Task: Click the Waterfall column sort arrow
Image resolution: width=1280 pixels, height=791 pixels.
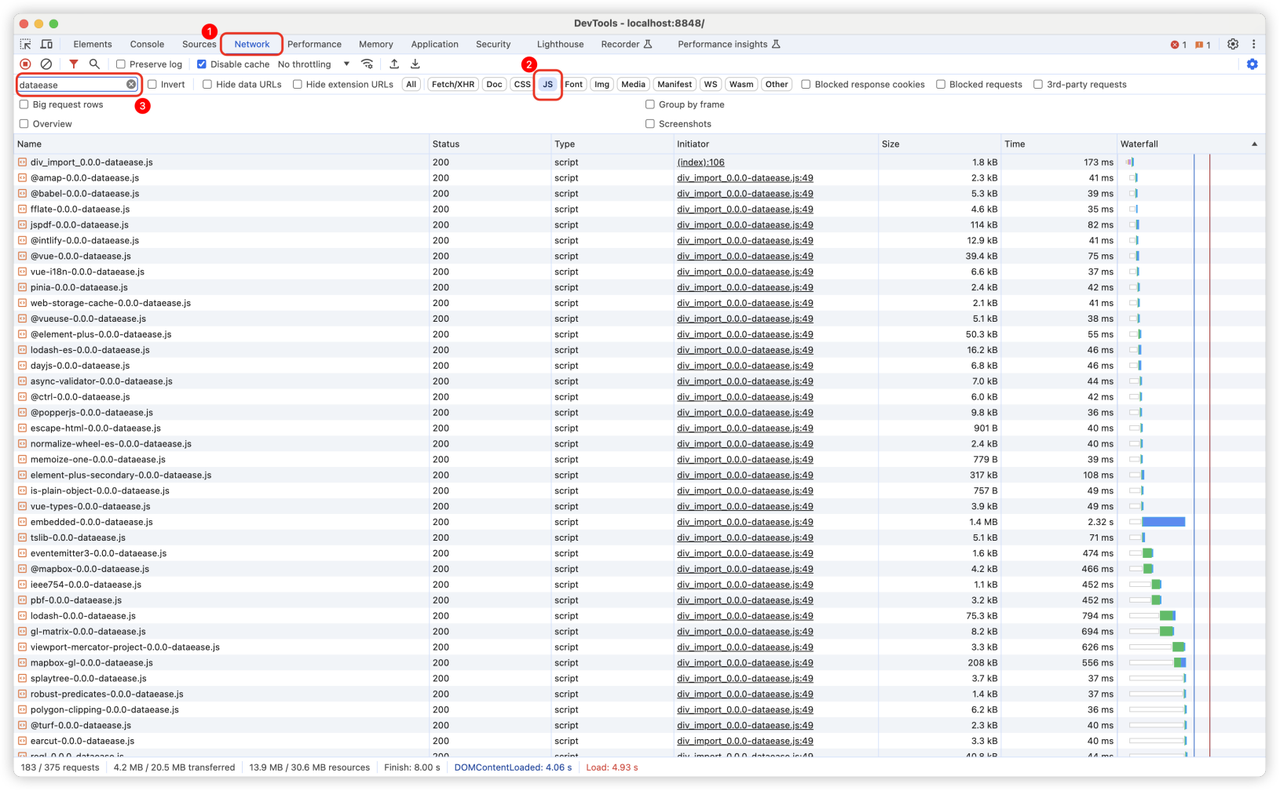Action: click(x=1254, y=144)
